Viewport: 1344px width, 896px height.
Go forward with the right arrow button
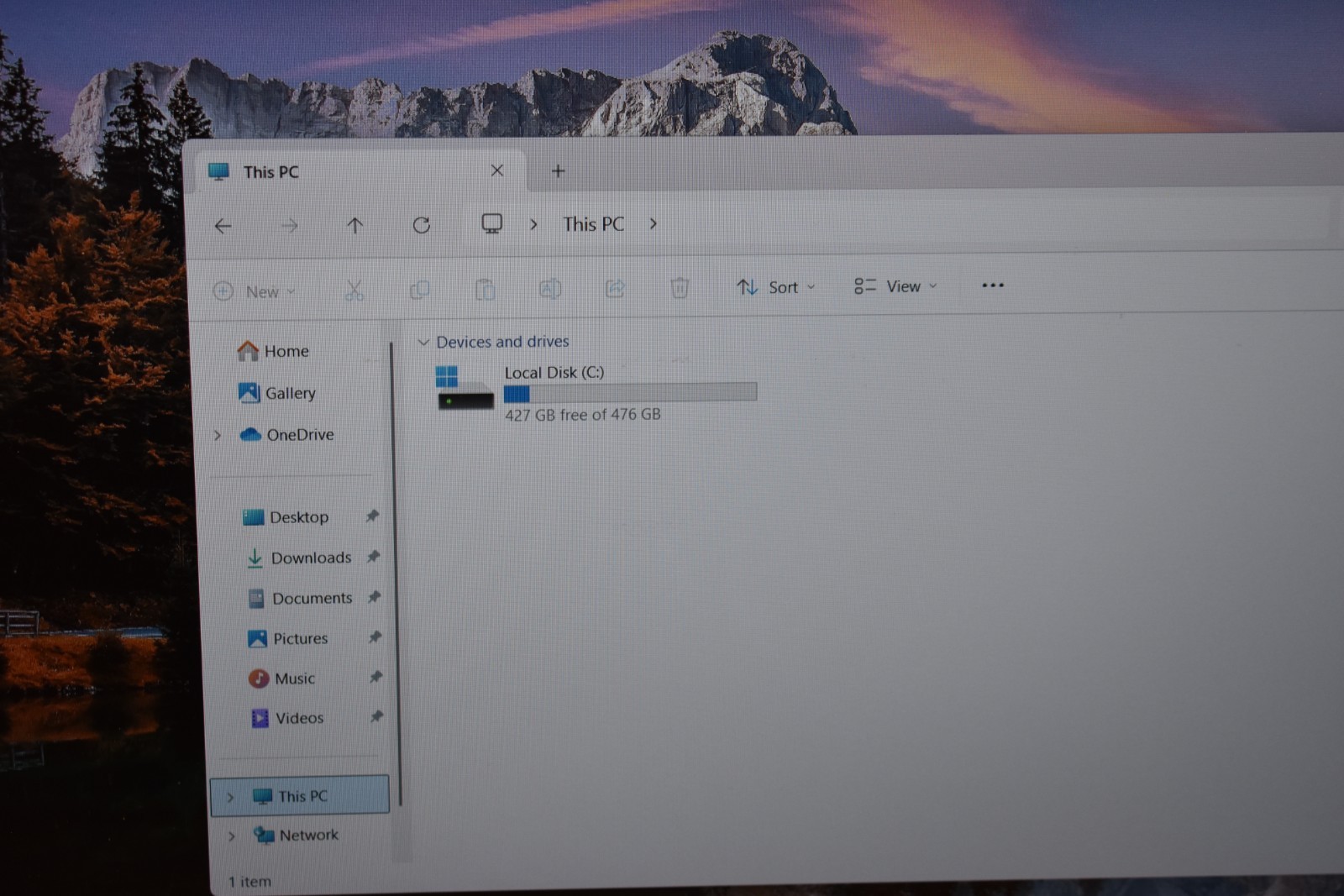click(x=289, y=226)
